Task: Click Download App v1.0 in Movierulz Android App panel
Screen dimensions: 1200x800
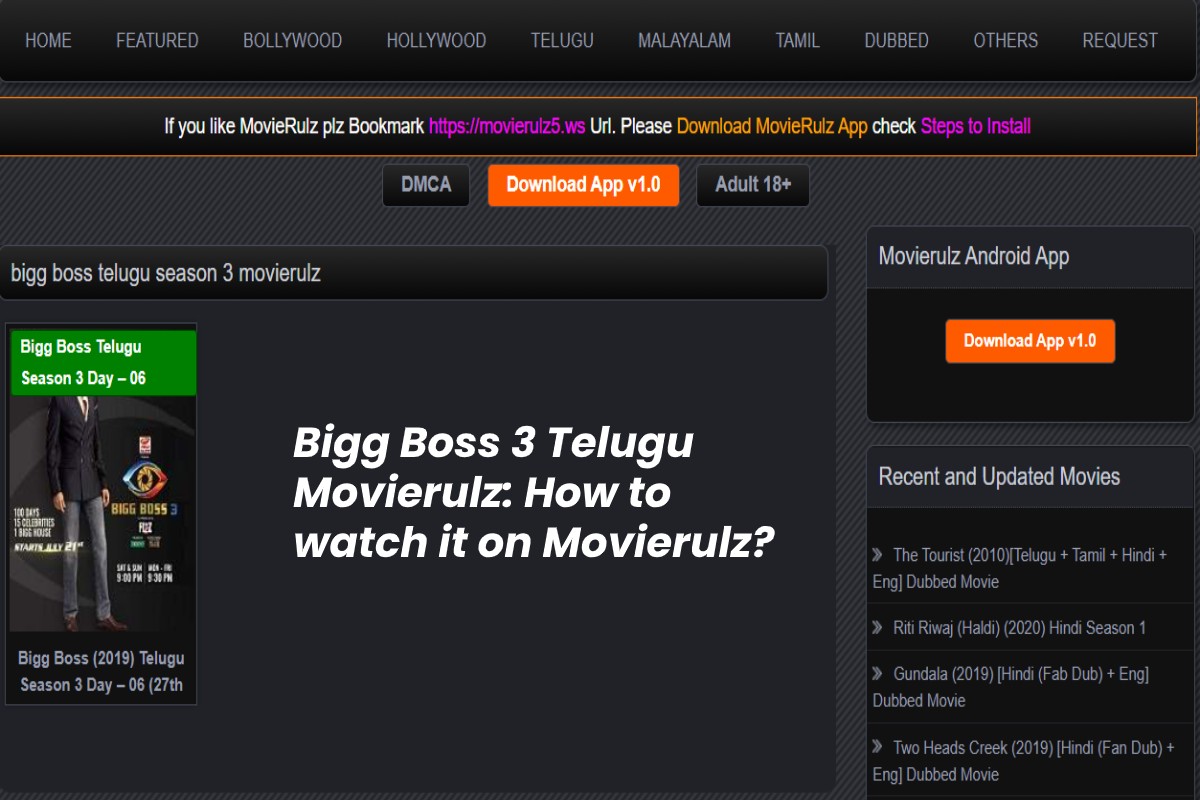Action: (1030, 341)
